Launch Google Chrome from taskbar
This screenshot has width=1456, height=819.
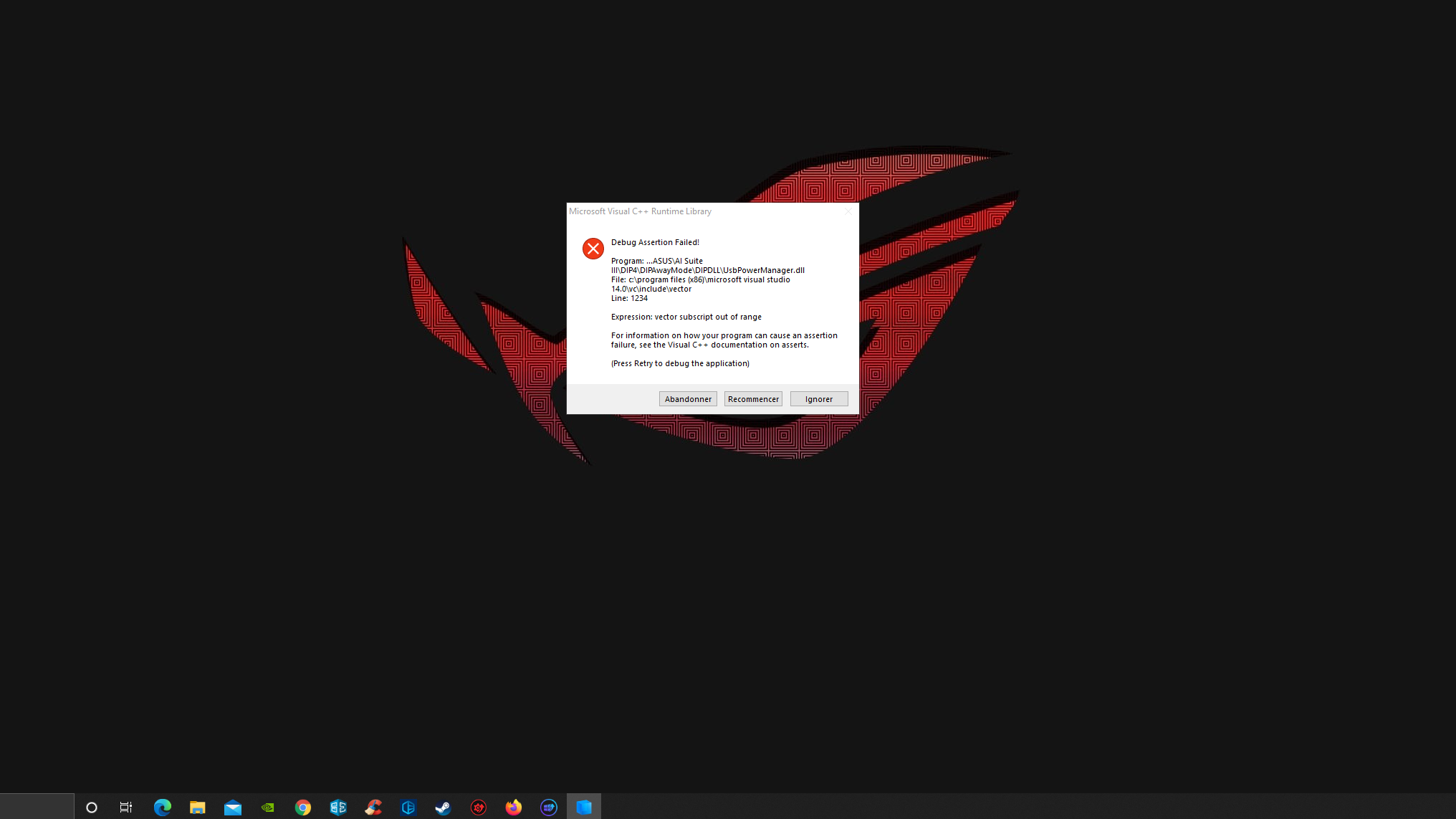click(303, 808)
